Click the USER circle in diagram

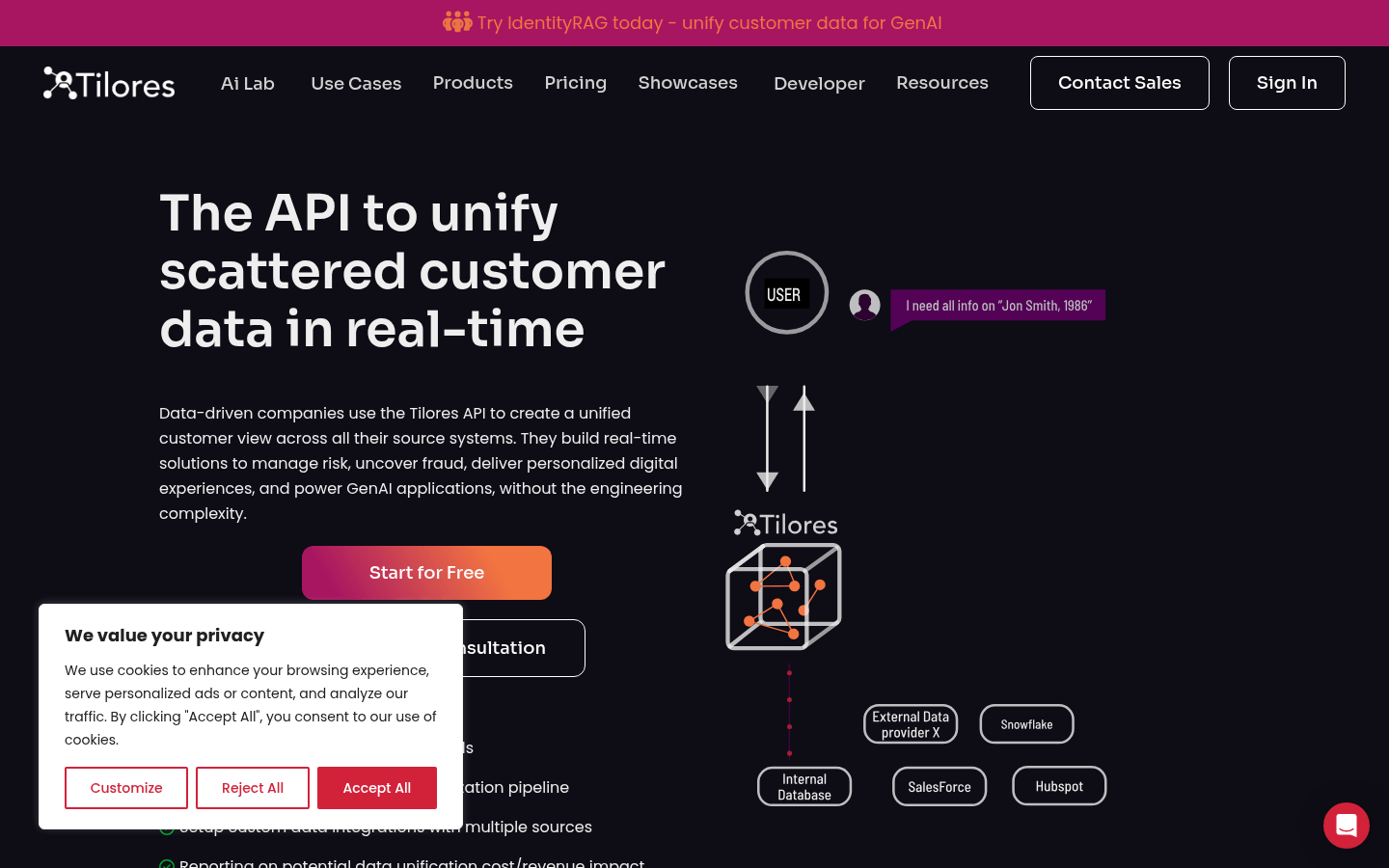tap(787, 292)
